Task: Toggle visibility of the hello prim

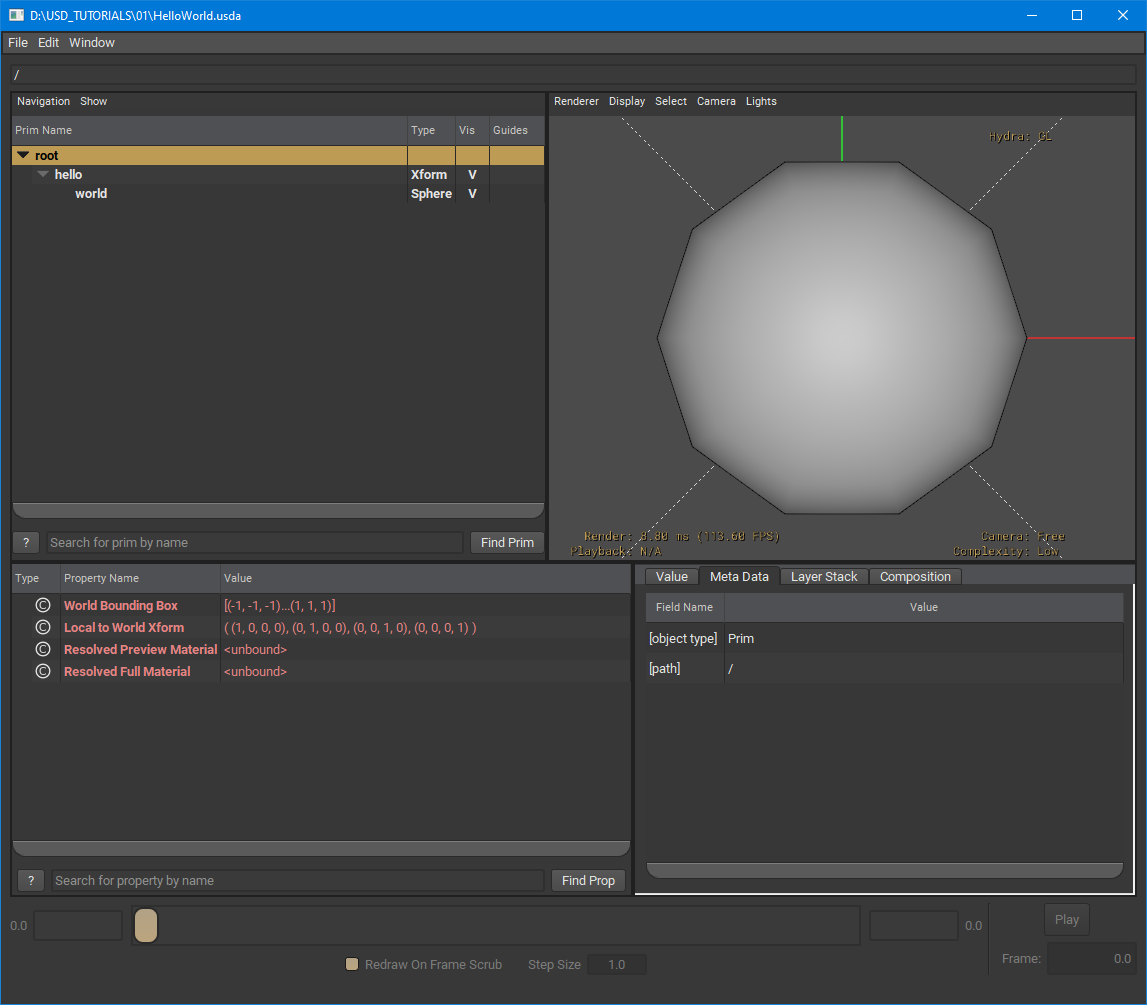Action: tap(471, 174)
